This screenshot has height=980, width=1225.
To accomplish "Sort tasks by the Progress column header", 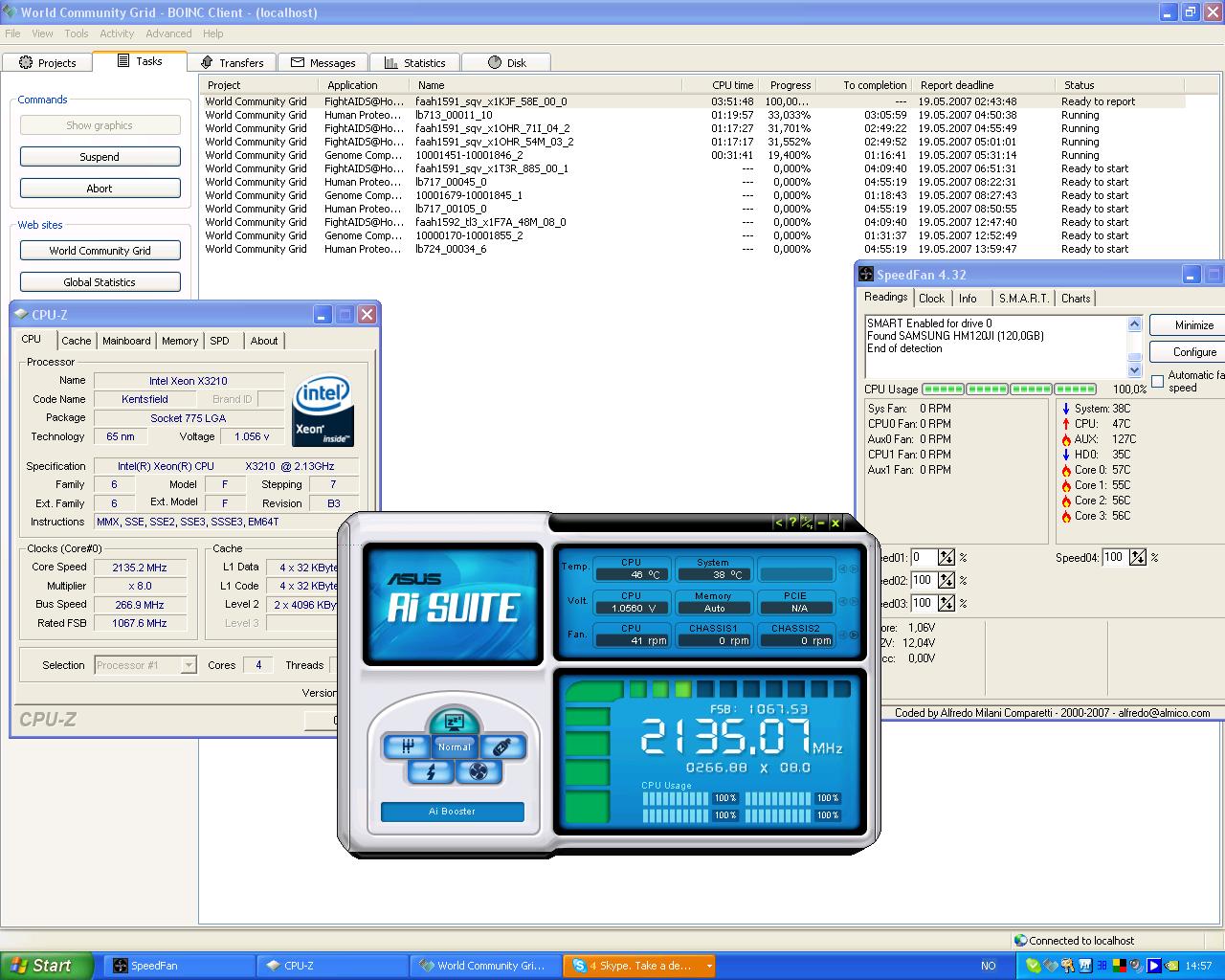I will pyautogui.click(x=790, y=85).
